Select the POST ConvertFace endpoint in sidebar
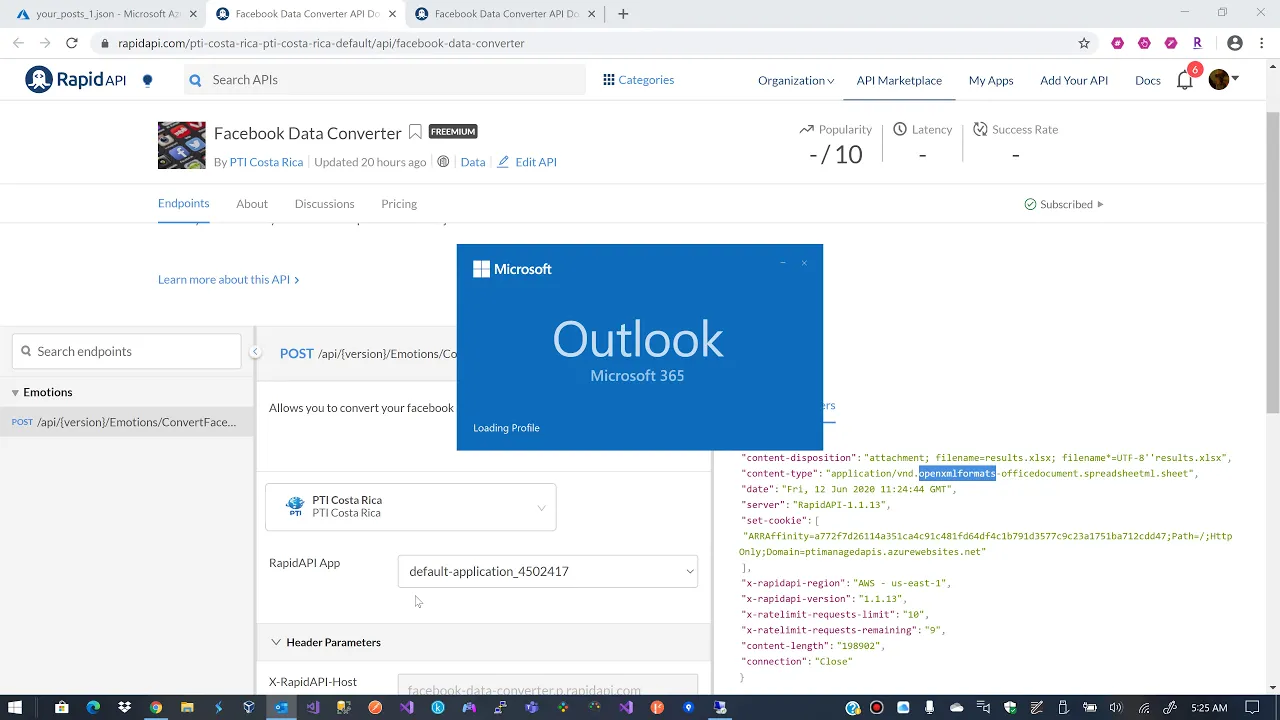 (x=127, y=422)
